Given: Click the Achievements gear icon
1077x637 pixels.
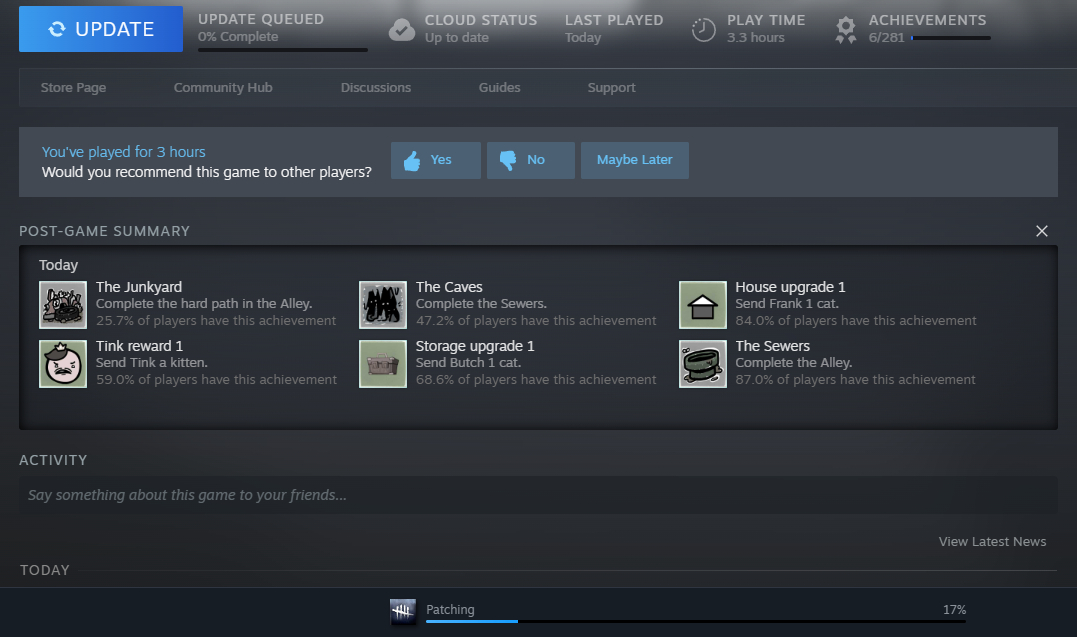Looking at the screenshot, I should [846, 29].
